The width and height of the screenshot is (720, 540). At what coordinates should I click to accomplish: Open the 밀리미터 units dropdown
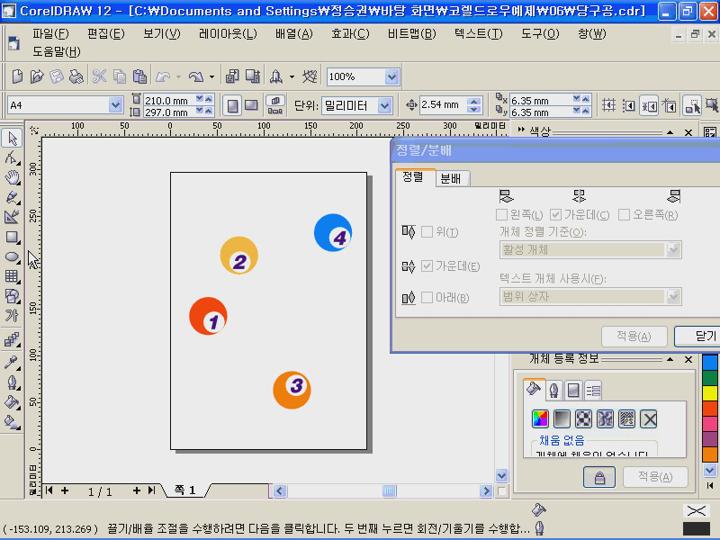tap(385, 106)
